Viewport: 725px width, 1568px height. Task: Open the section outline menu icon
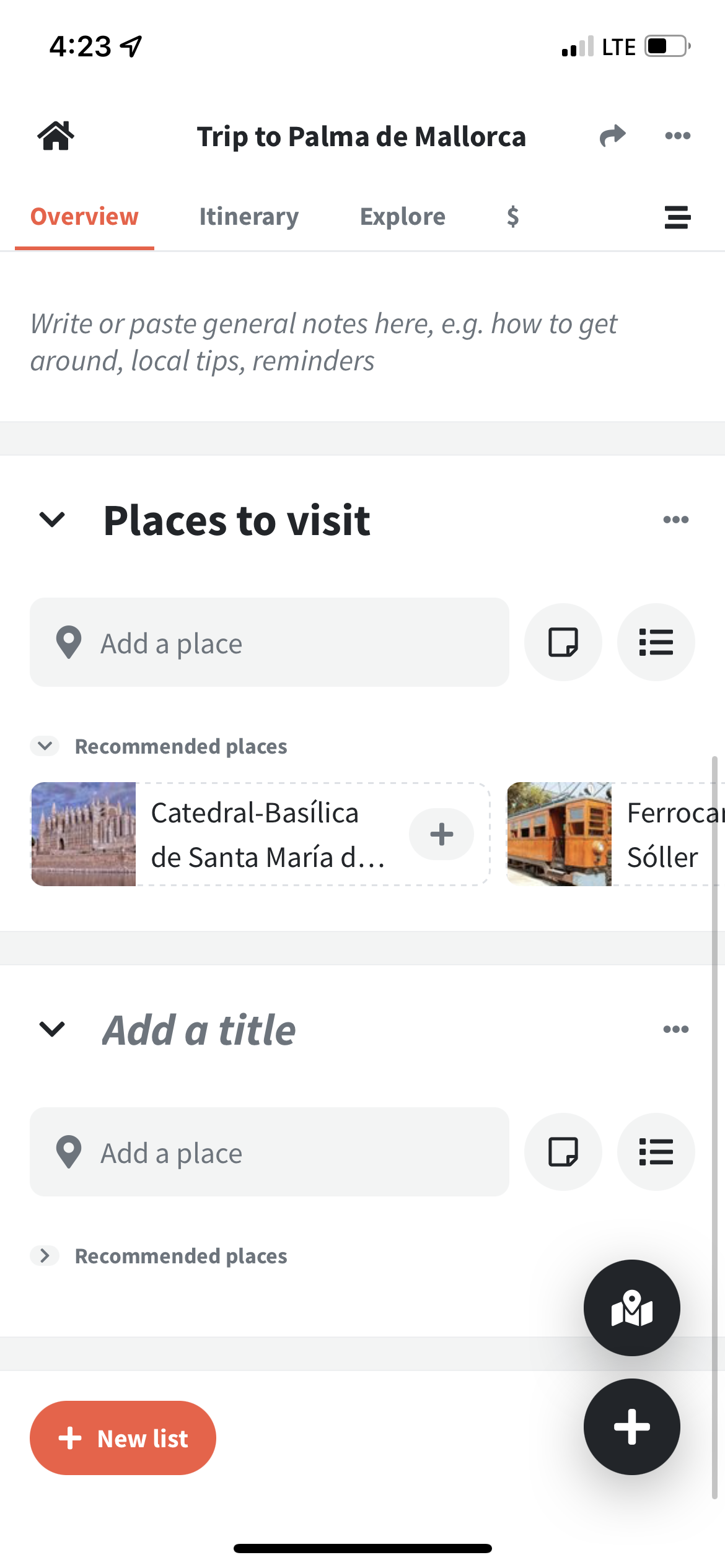(677, 217)
